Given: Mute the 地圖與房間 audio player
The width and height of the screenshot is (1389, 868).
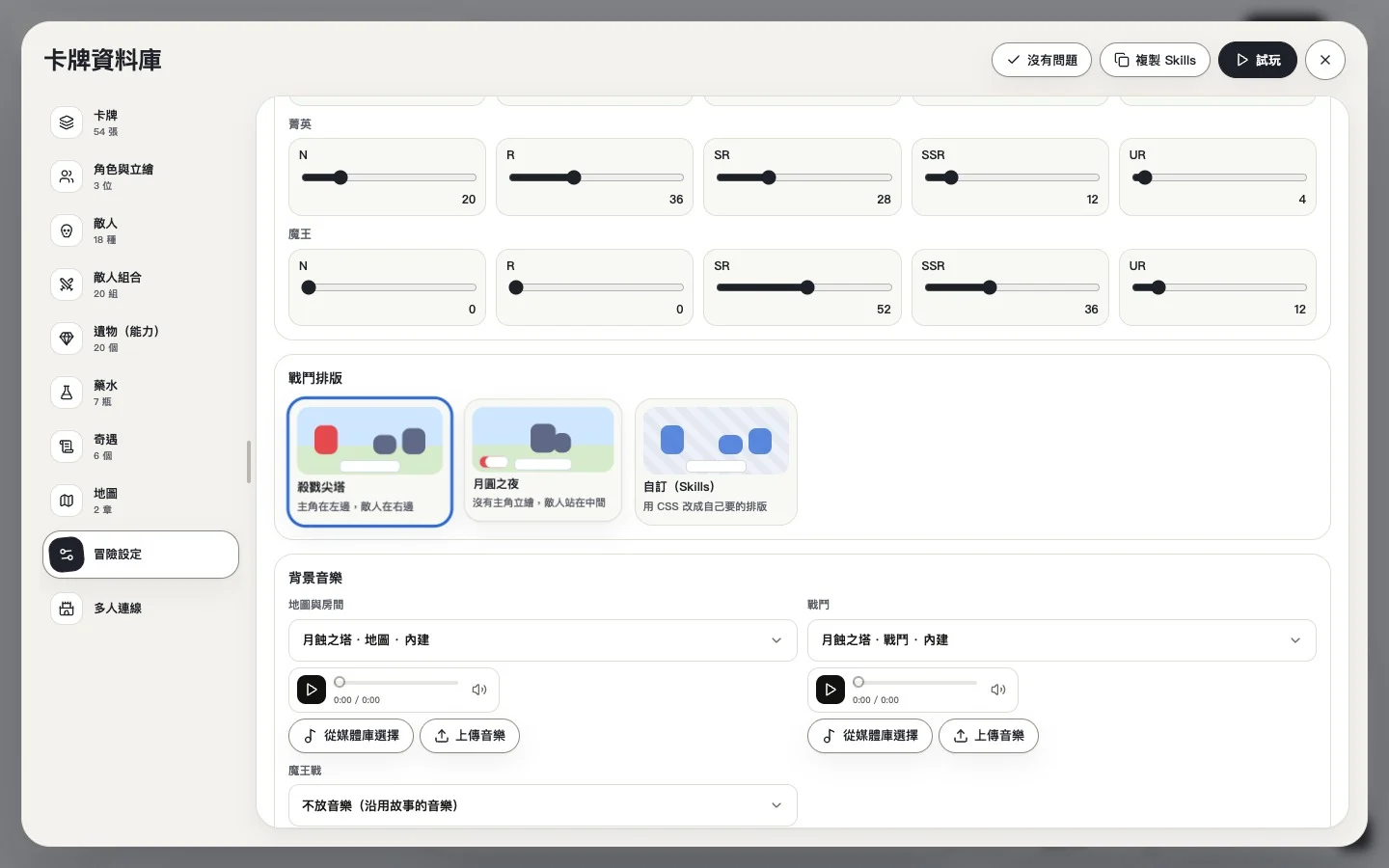Looking at the screenshot, I should tap(478, 690).
